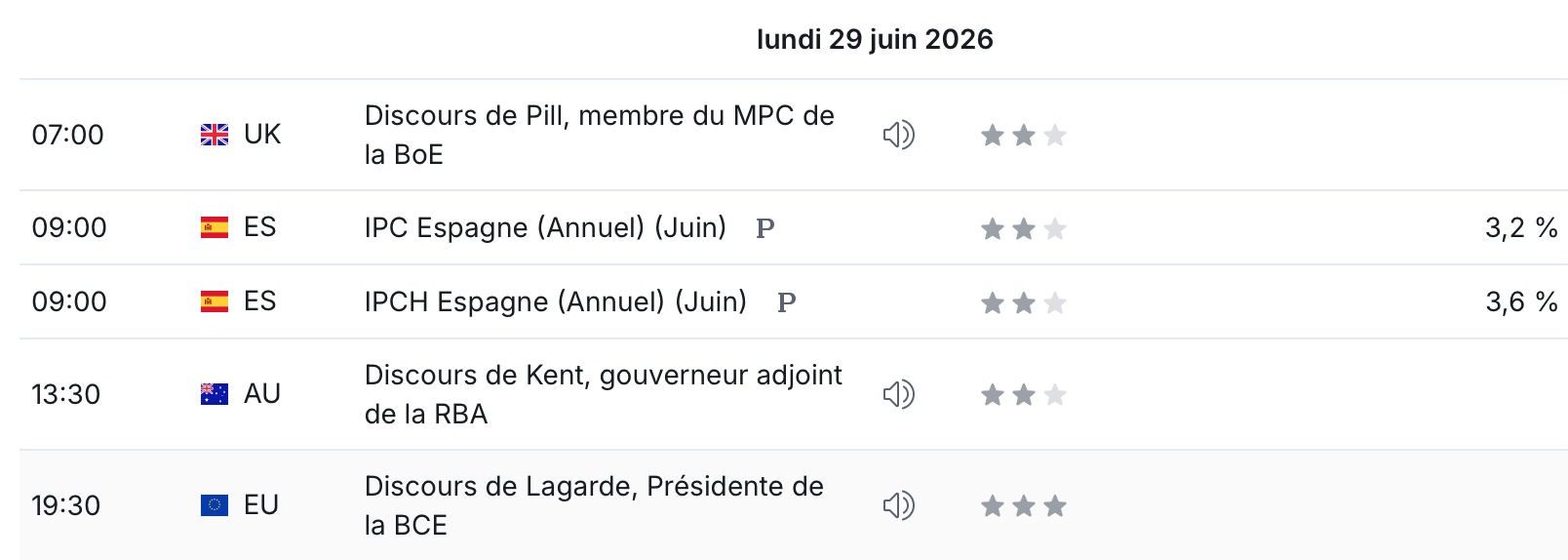Click the 19:30 time in the Lagarde row
This screenshot has height=560, width=1568.
tap(66, 505)
